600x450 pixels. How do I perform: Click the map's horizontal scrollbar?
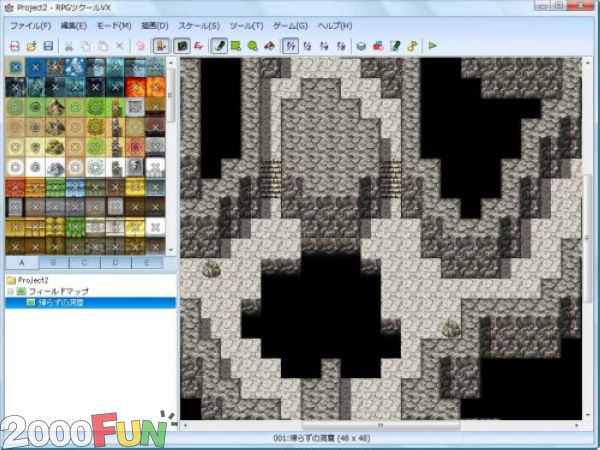tap(380, 425)
